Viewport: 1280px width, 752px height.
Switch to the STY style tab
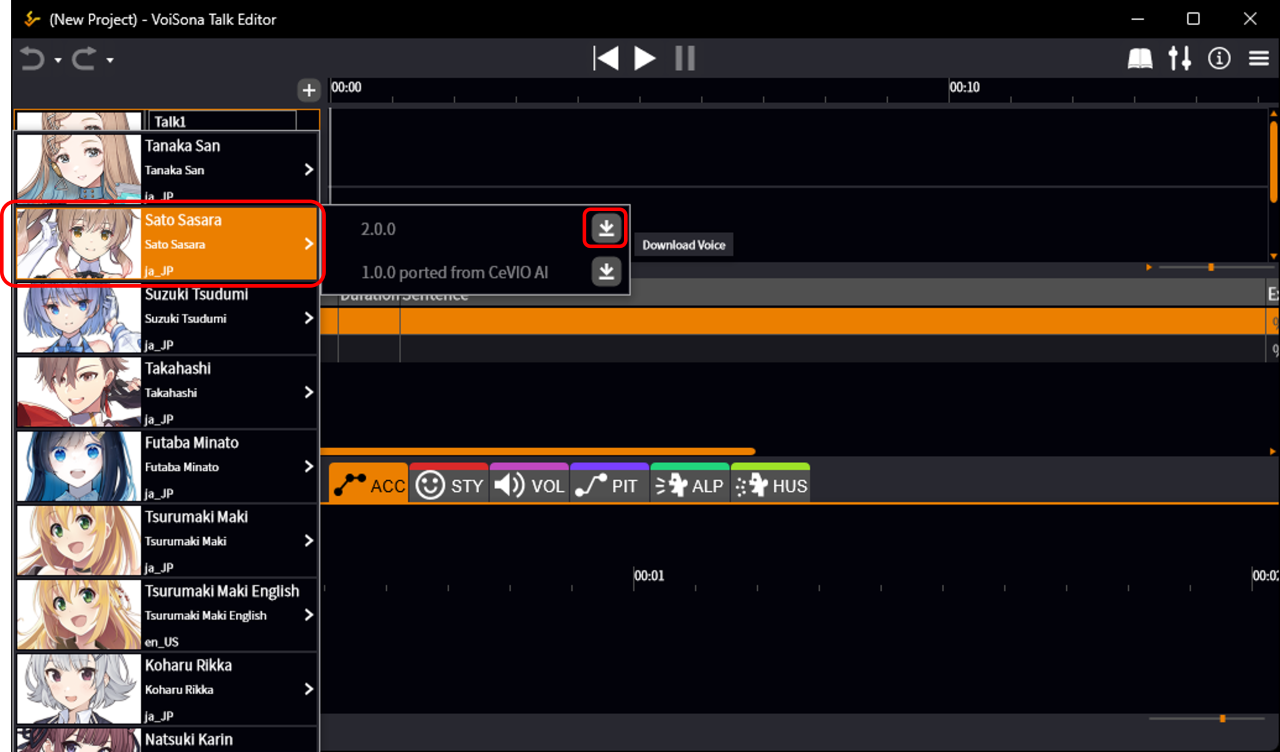click(449, 484)
